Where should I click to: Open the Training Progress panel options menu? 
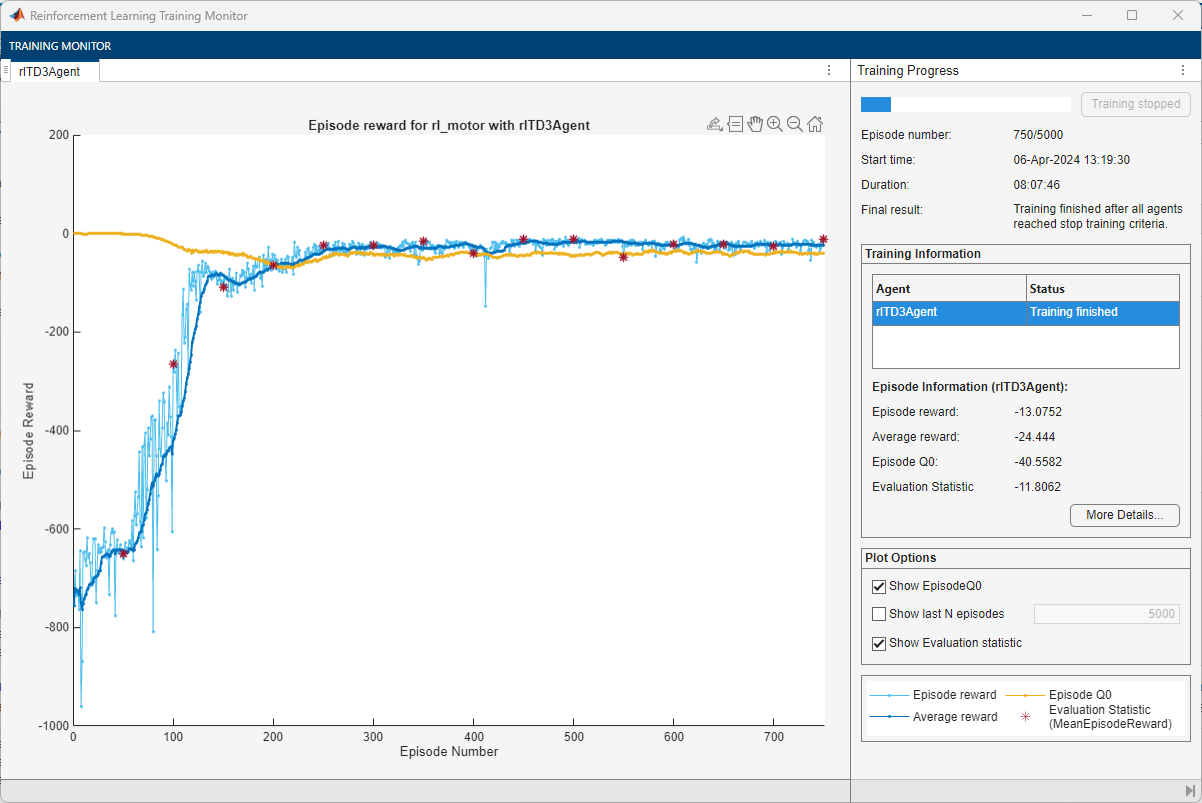pos(1183,71)
